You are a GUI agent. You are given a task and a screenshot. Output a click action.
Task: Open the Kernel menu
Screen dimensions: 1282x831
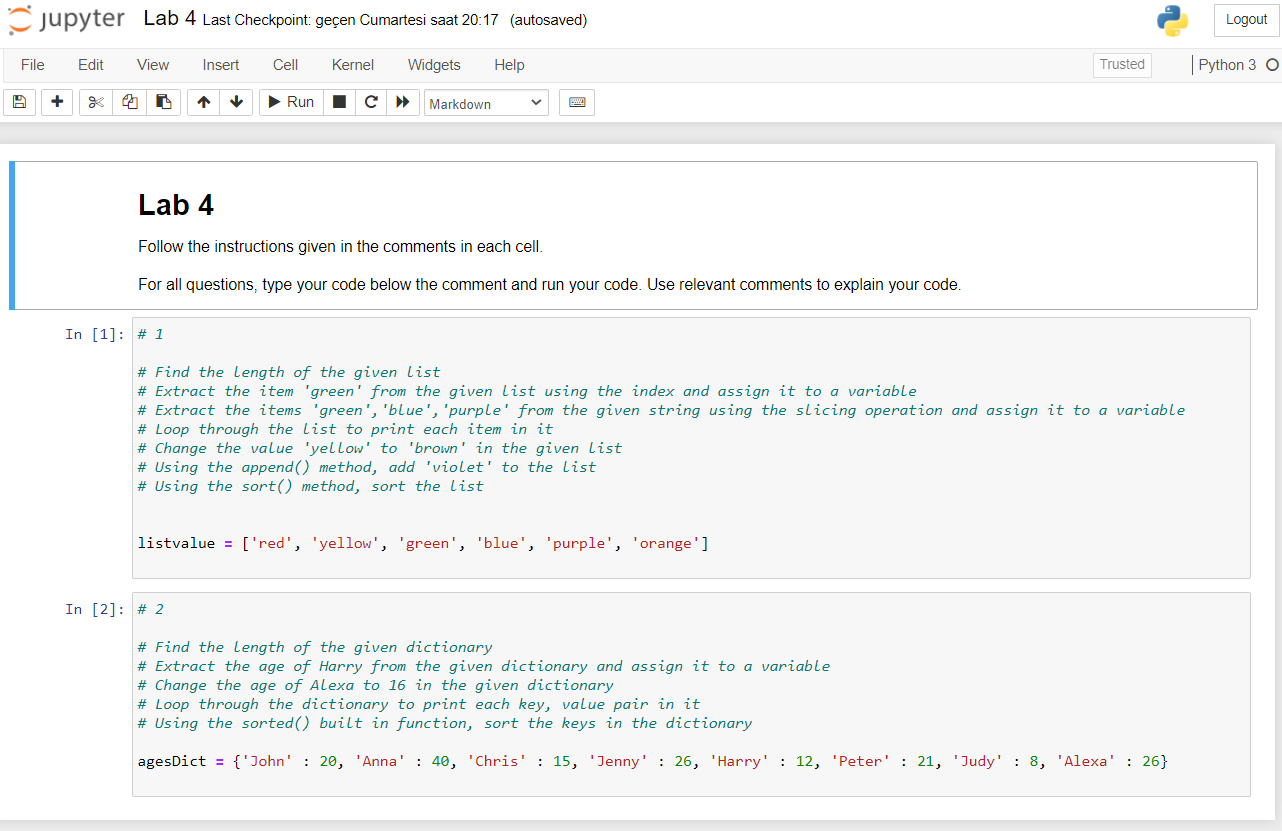pyautogui.click(x=352, y=64)
